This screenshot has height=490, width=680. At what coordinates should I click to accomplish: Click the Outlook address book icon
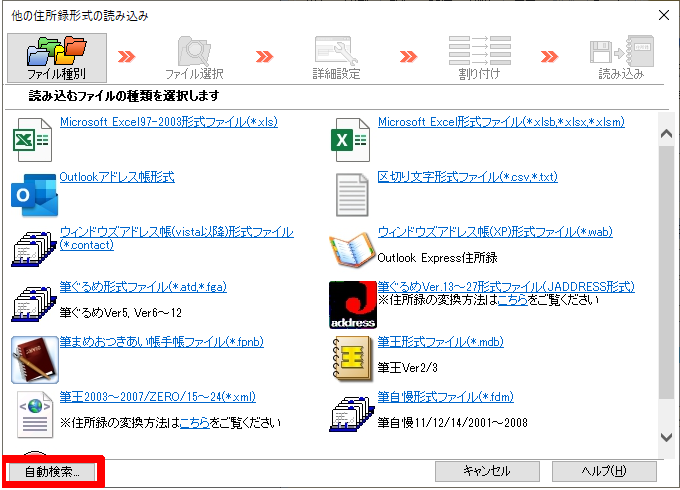pyautogui.click(x=34, y=195)
